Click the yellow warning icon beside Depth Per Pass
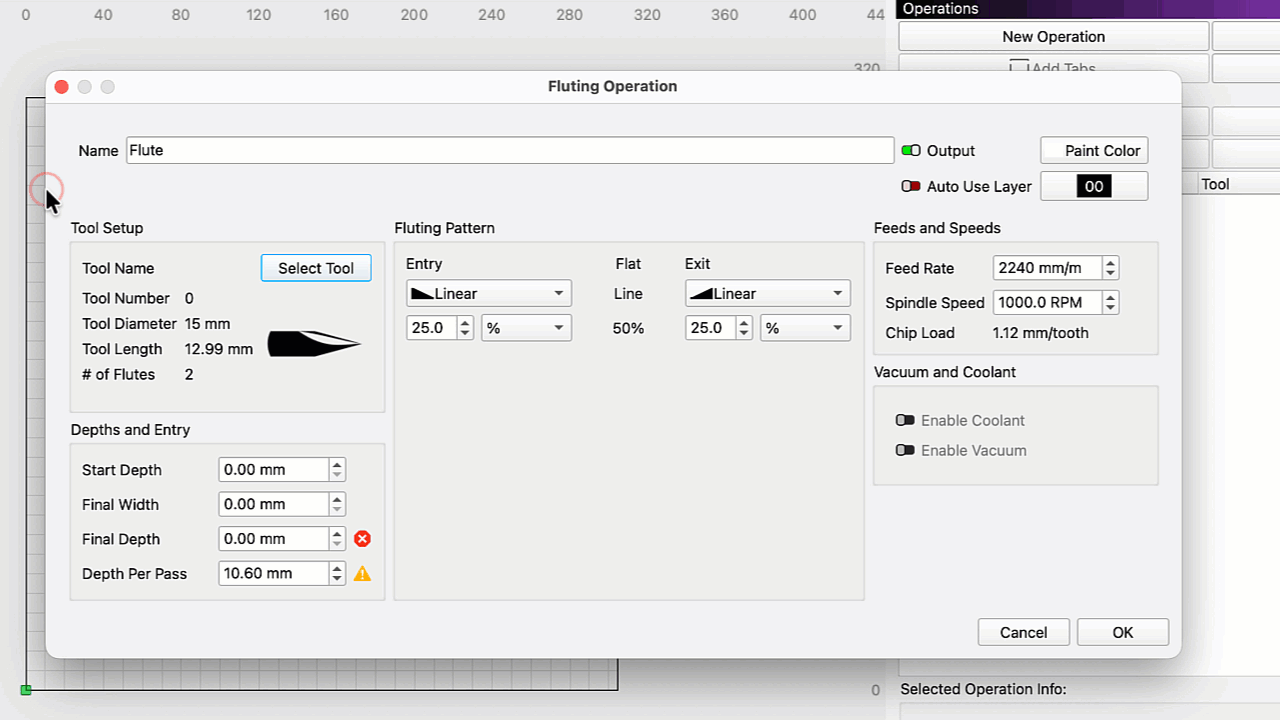Image resolution: width=1280 pixels, height=720 pixels. point(363,574)
